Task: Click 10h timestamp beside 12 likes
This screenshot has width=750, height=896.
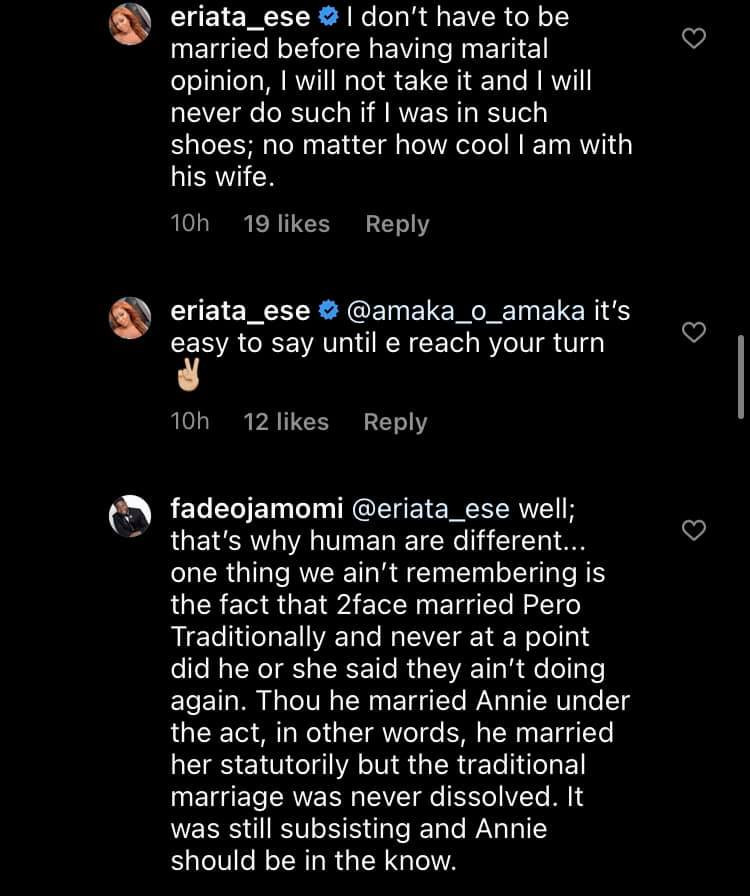Action: 190,422
